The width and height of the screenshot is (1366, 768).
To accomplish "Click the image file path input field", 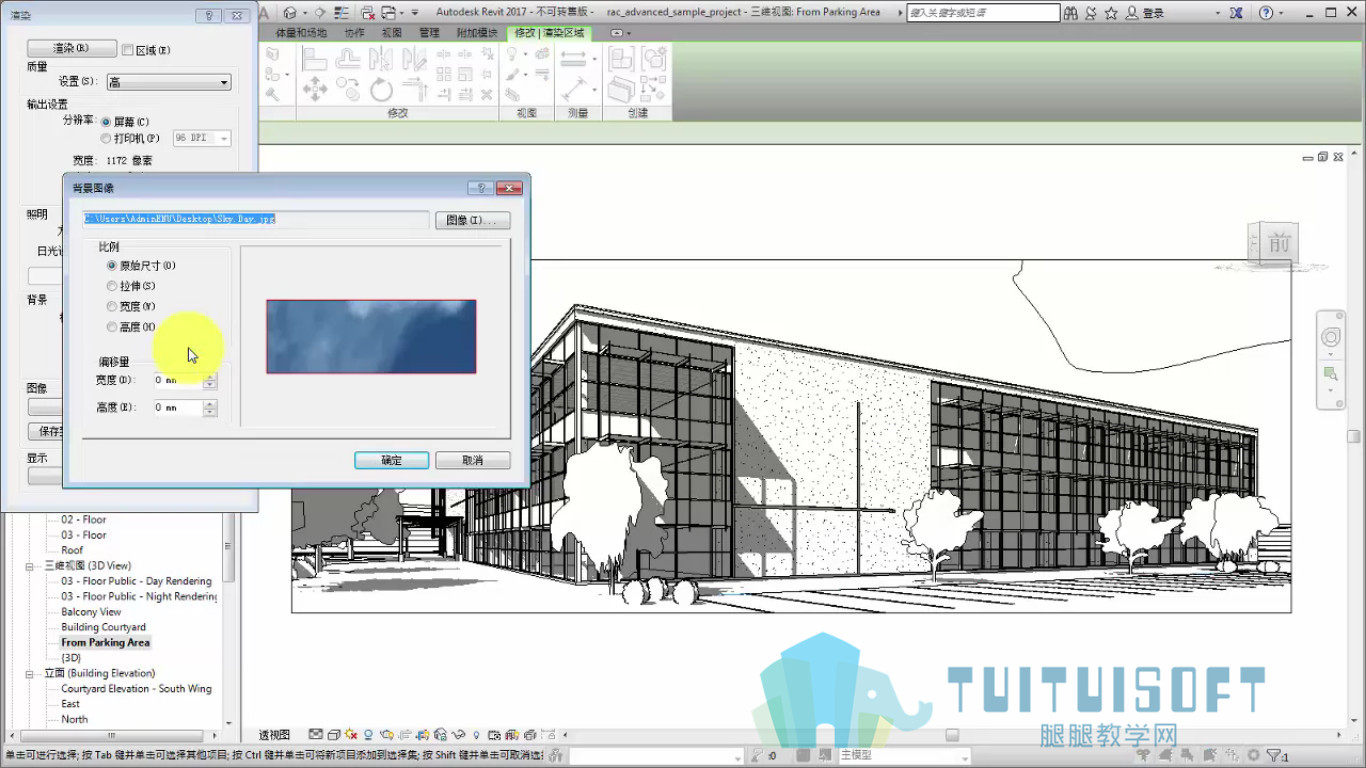I will [256, 219].
